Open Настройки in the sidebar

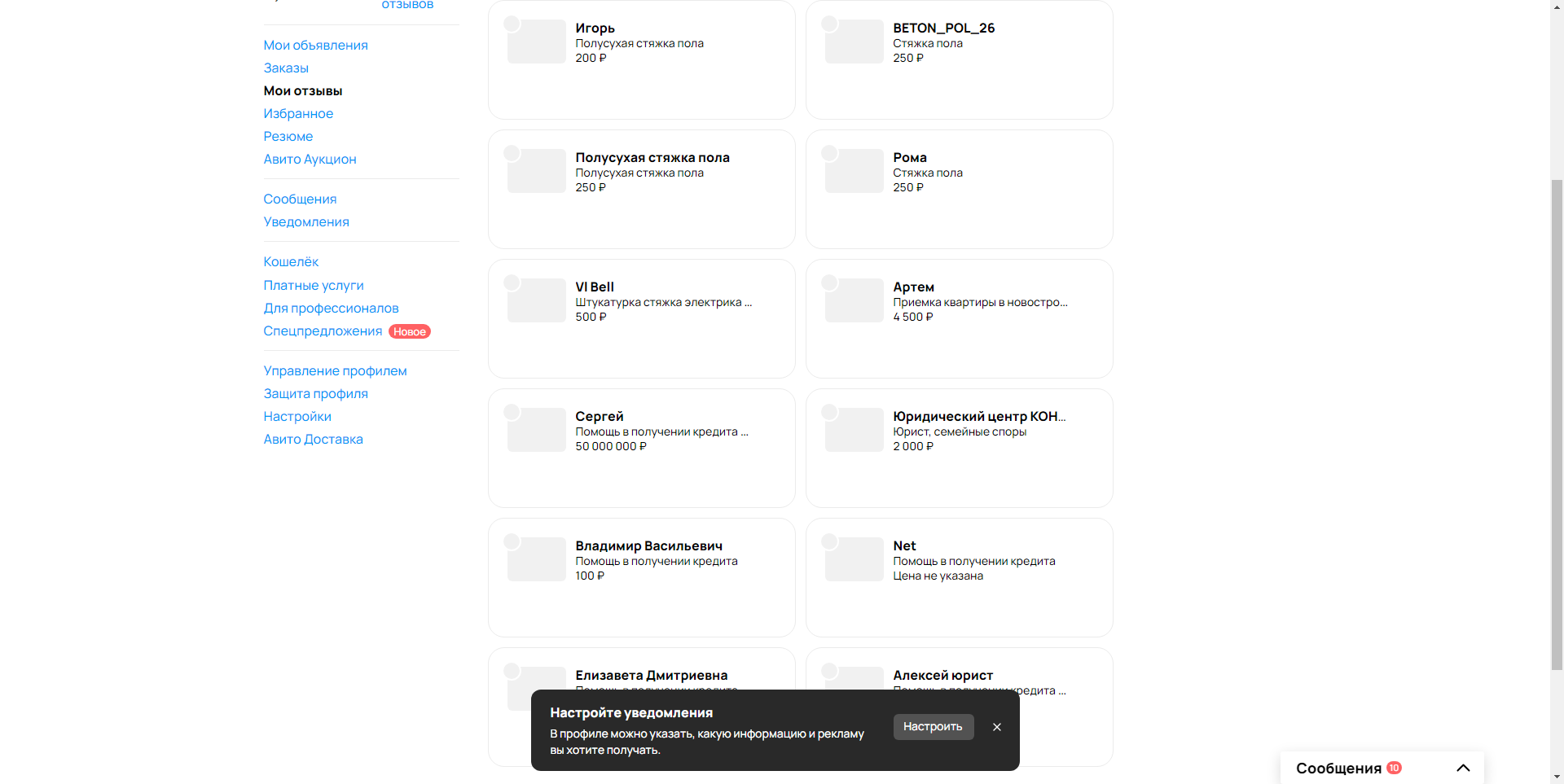point(297,417)
